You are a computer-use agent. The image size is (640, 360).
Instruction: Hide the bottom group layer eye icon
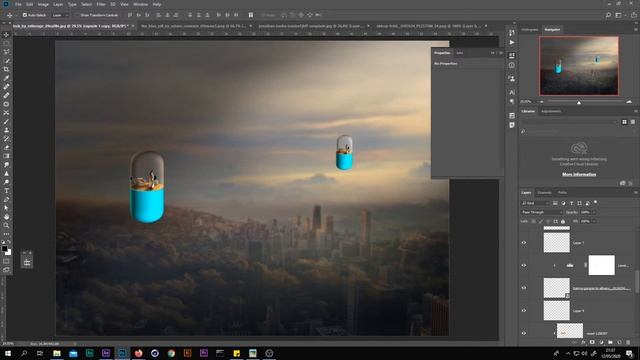524,333
